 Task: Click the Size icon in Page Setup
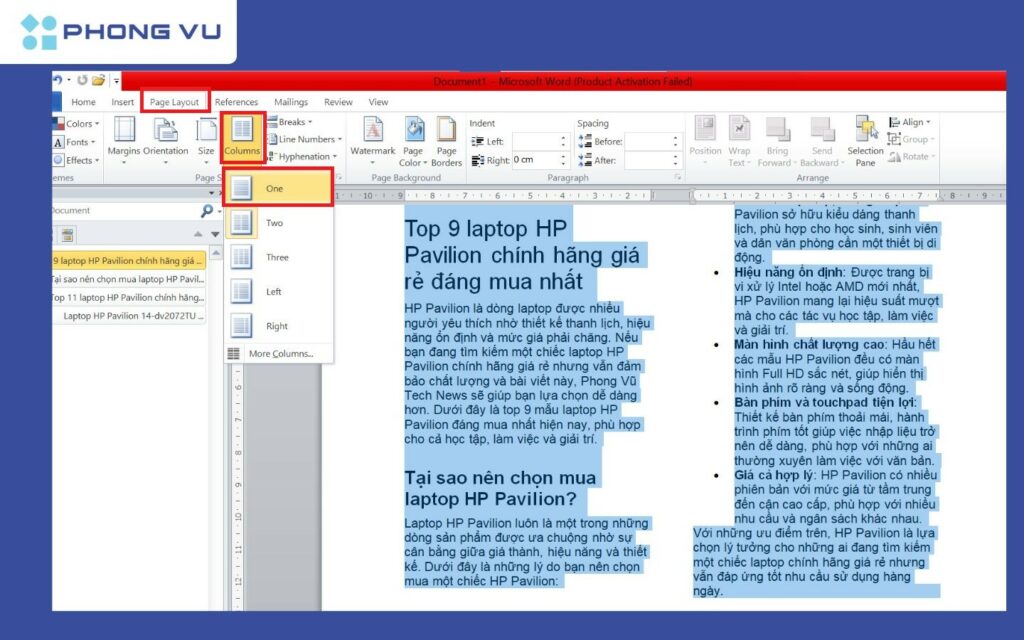pyautogui.click(x=206, y=137)
